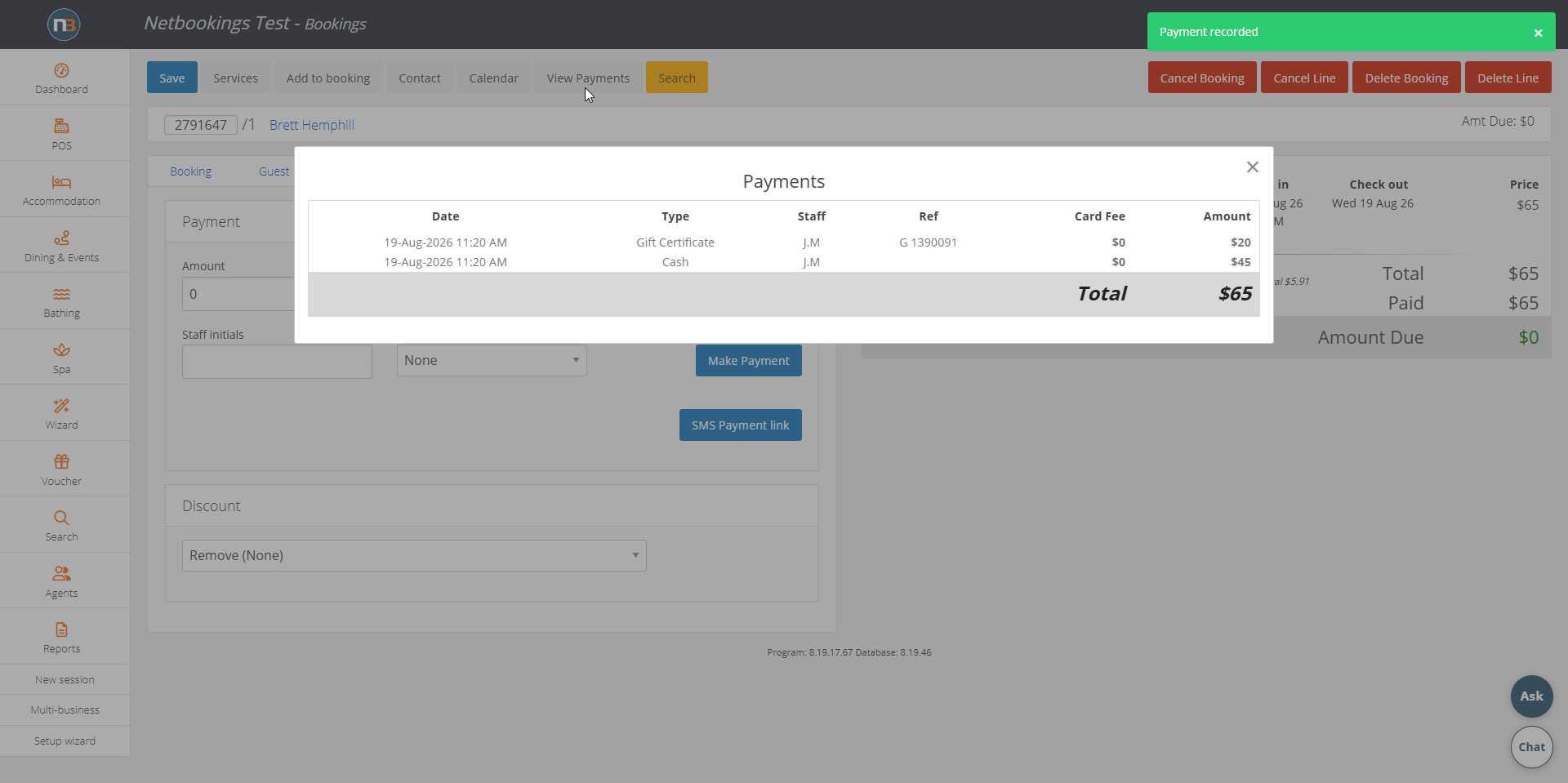
Task: Start a New session from sidebar
Action: point(65,680)
